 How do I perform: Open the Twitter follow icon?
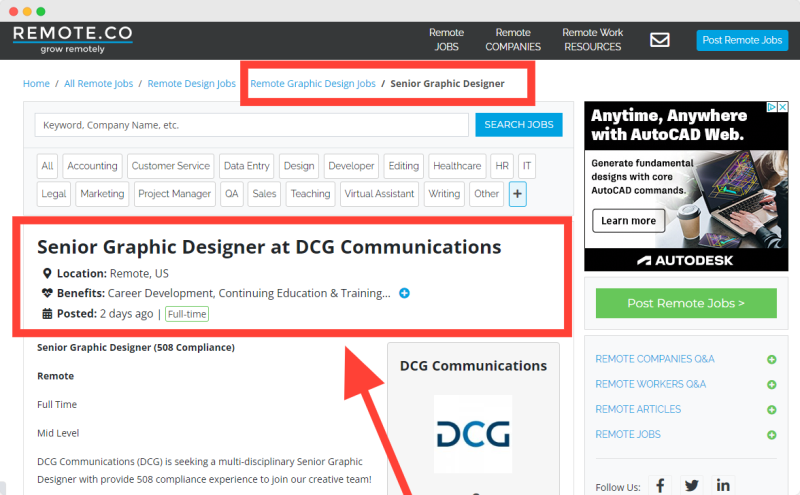point(691,485)
